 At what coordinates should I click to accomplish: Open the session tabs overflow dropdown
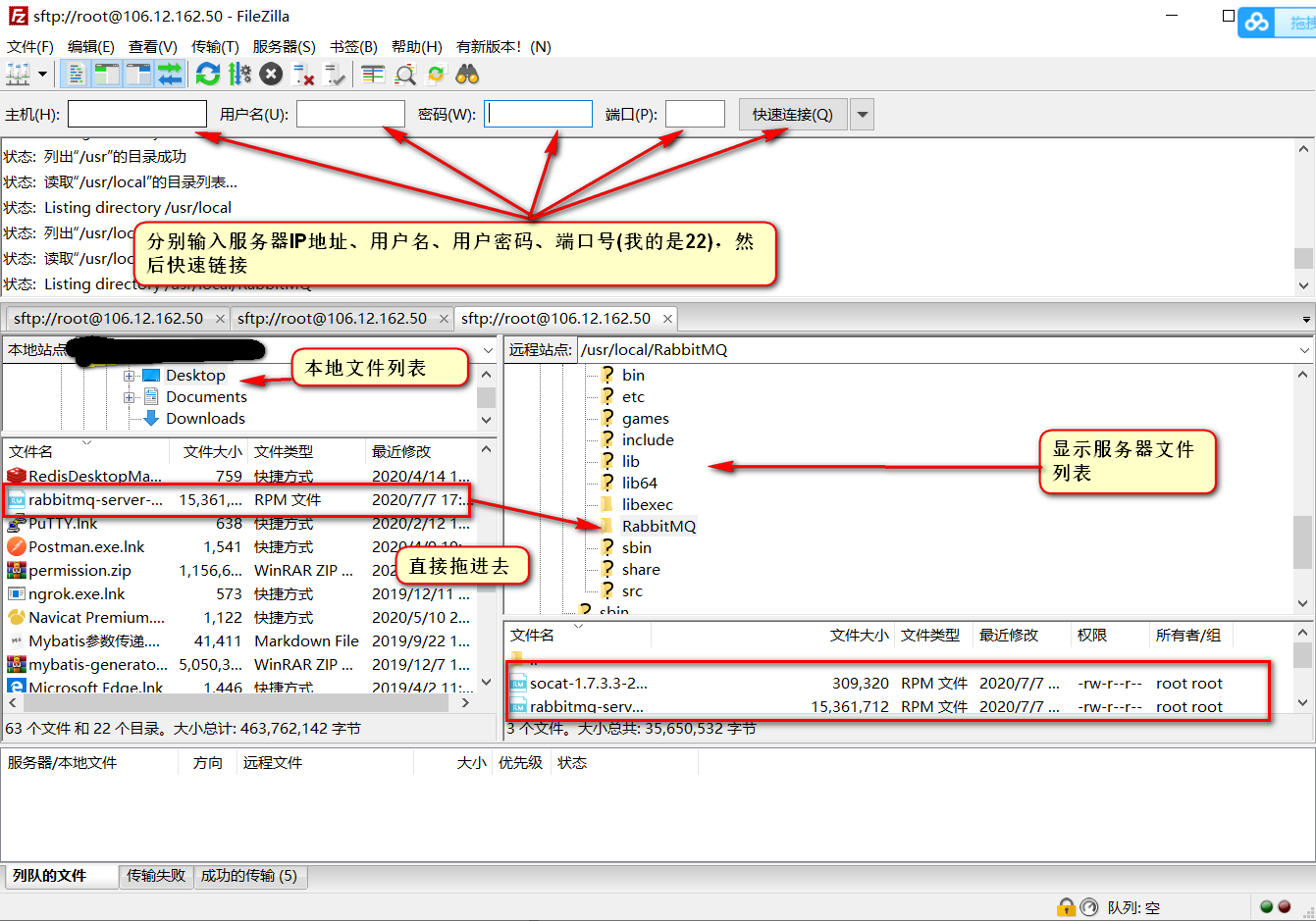coord(1306,319)
